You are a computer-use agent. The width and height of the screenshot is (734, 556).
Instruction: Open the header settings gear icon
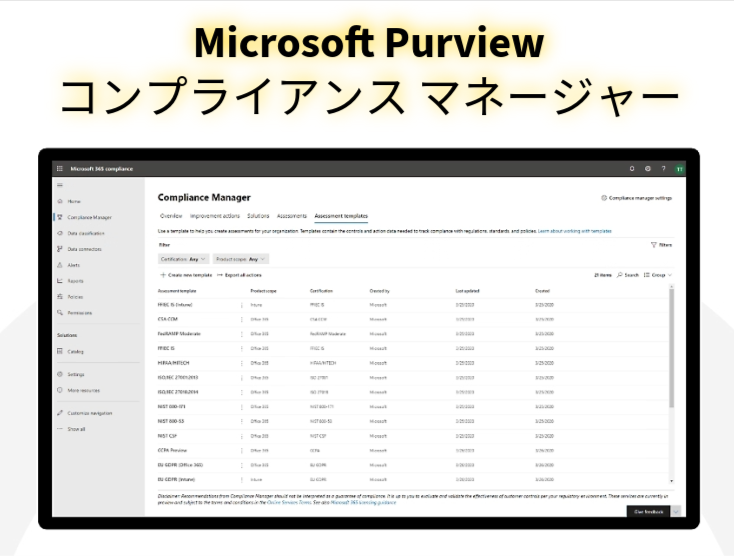(x=647, y=168)
